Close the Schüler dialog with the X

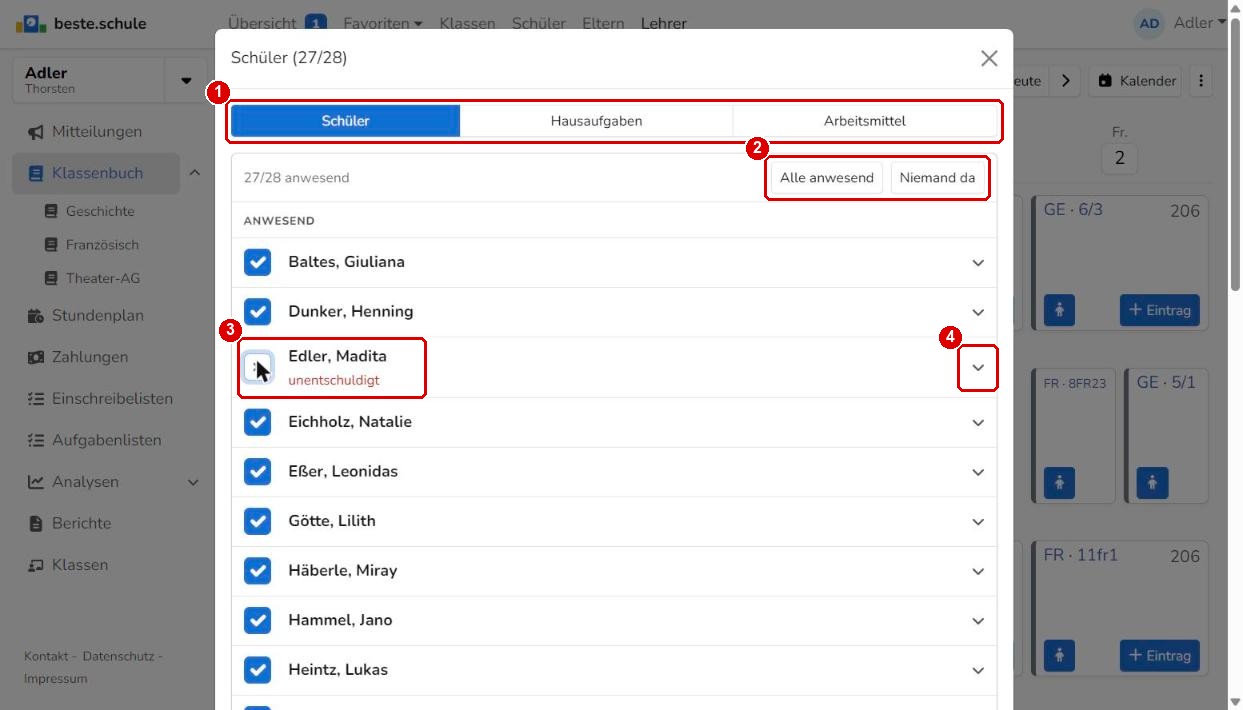(989, 58)
